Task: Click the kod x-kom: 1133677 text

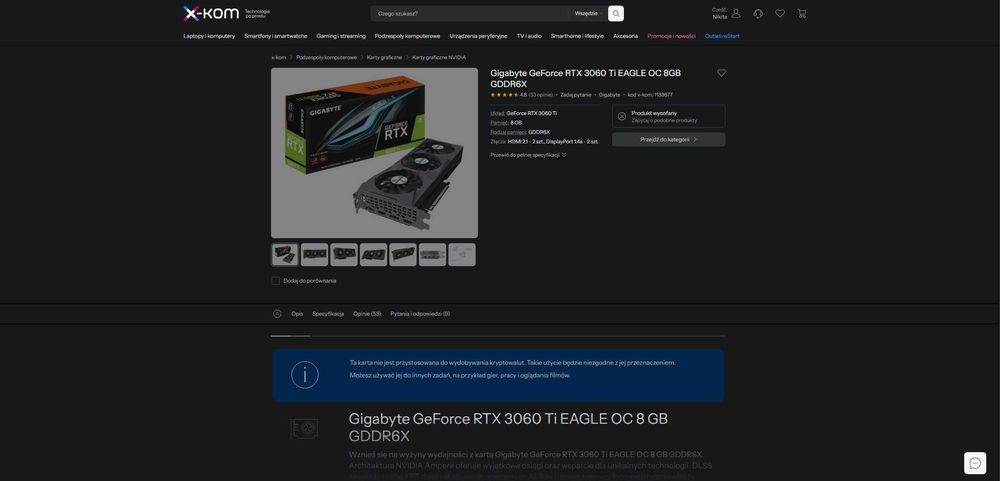Action: [x=650, y=94]
